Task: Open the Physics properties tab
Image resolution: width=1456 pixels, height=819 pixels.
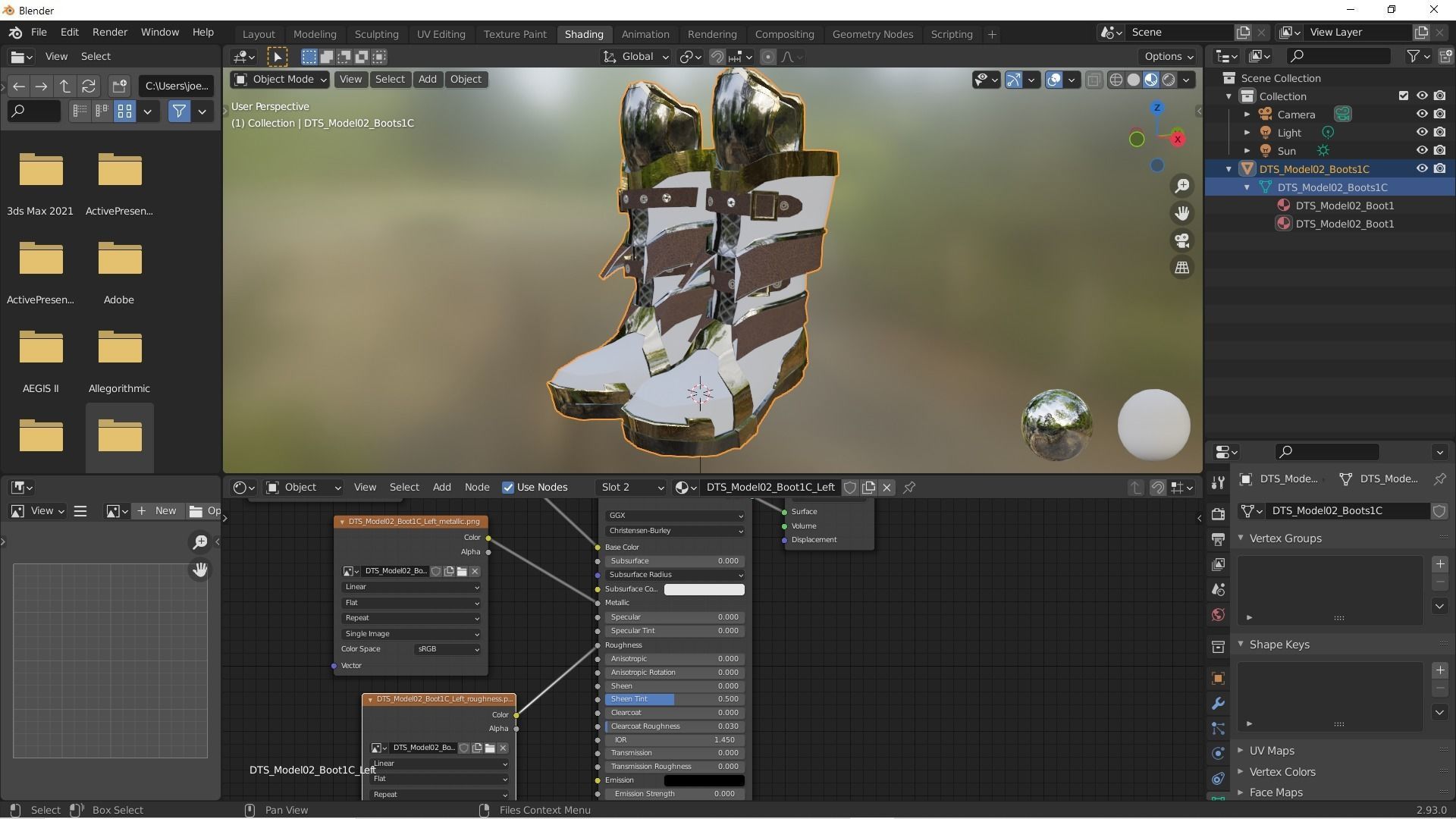Action: (1218, 754)
